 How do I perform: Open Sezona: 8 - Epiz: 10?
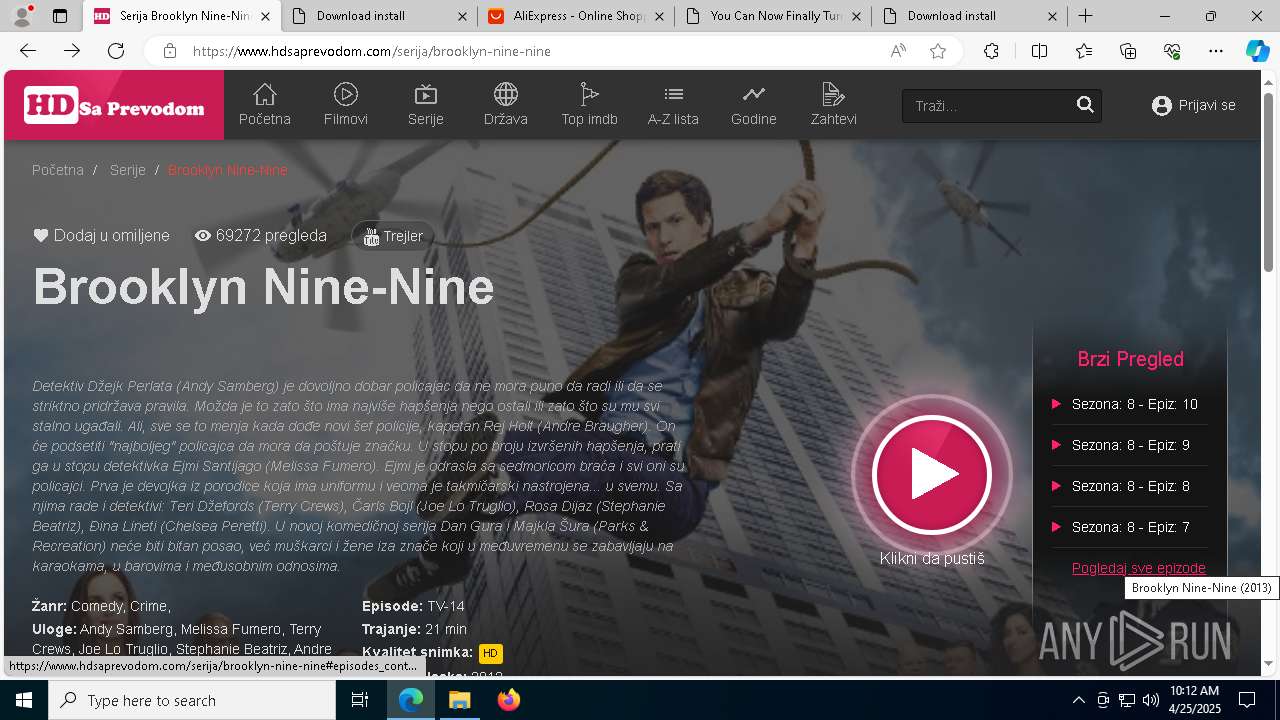click(x=1134, y=404)
